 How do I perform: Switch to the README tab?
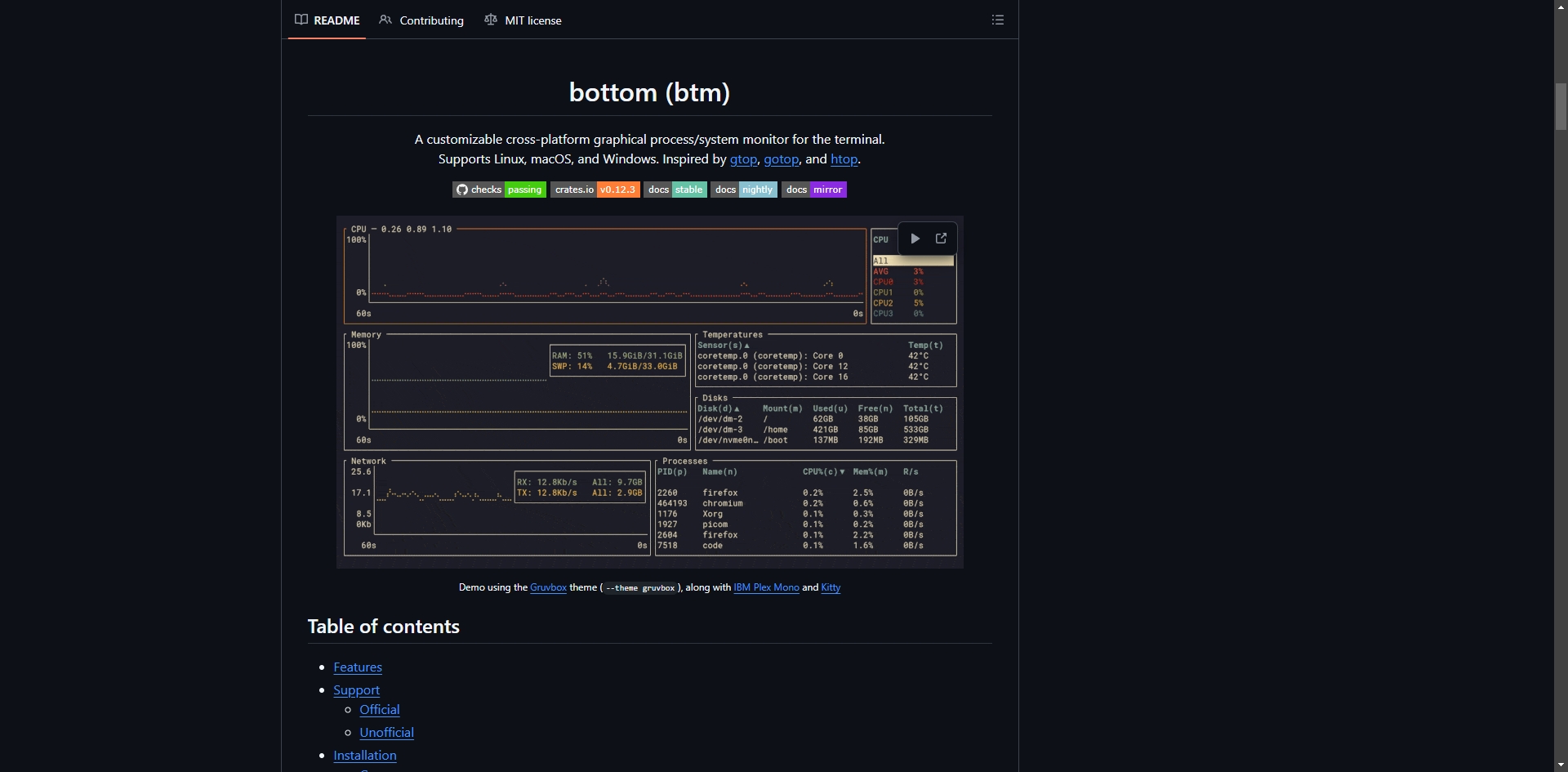pyautogui.click(x=327, y=20)
